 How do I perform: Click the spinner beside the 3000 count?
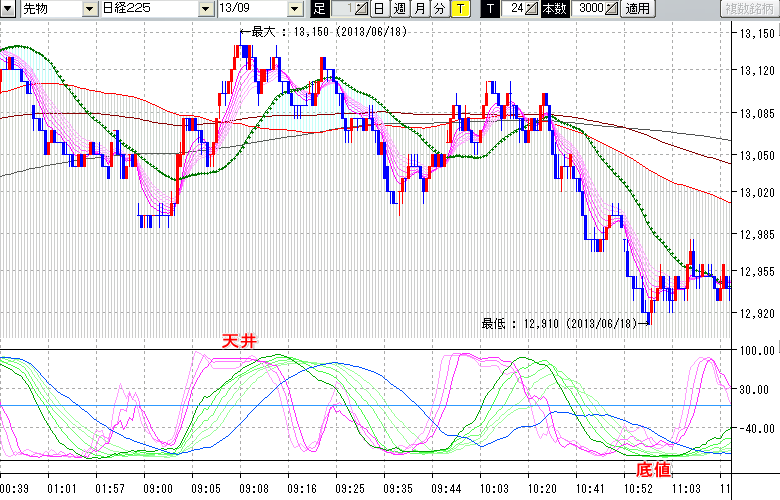point(612,9)
